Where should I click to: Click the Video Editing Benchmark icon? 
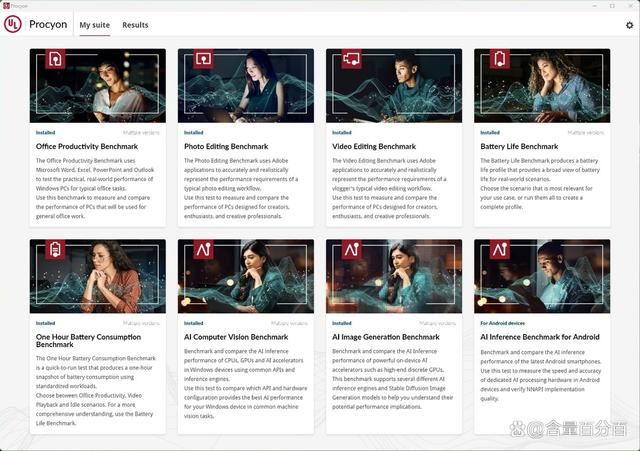point(351,59)
